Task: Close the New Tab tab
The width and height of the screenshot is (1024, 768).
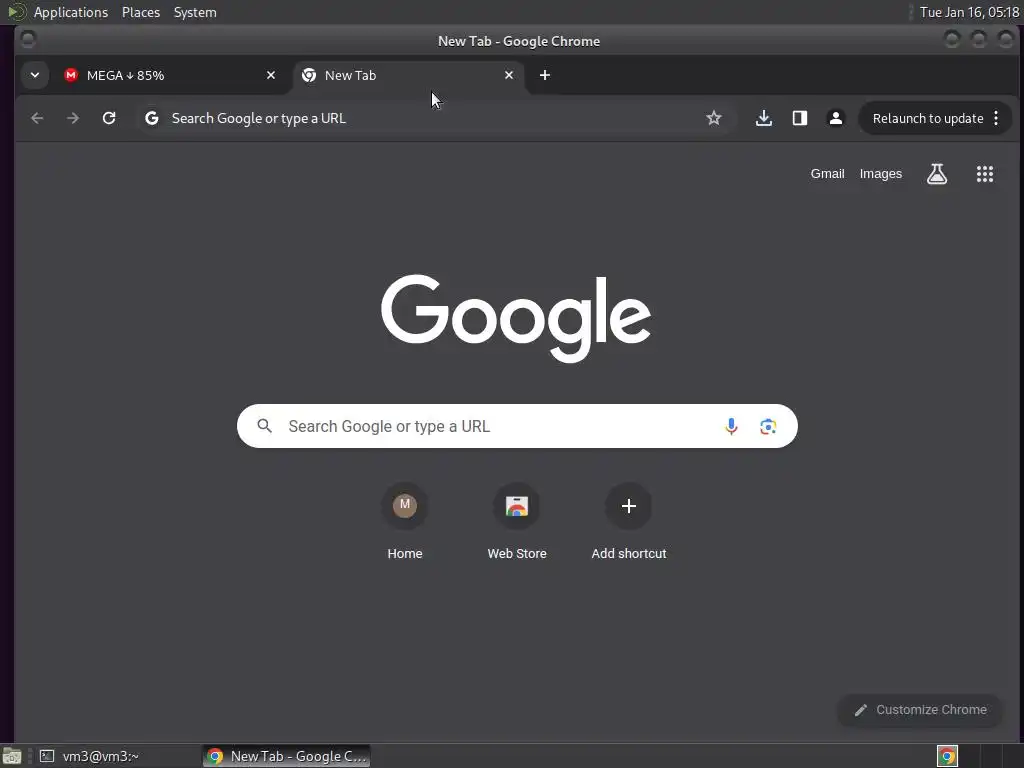Action: coord(509,75)
